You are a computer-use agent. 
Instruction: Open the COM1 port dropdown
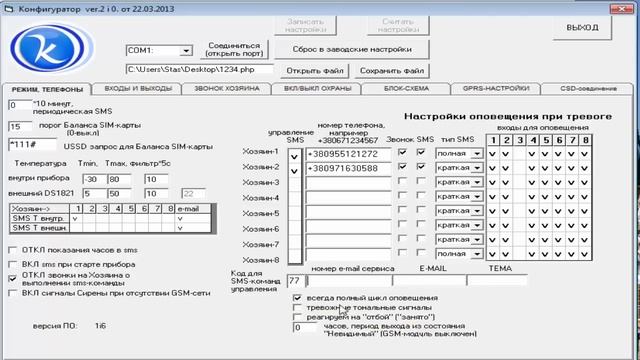click(x=186, y=51)
